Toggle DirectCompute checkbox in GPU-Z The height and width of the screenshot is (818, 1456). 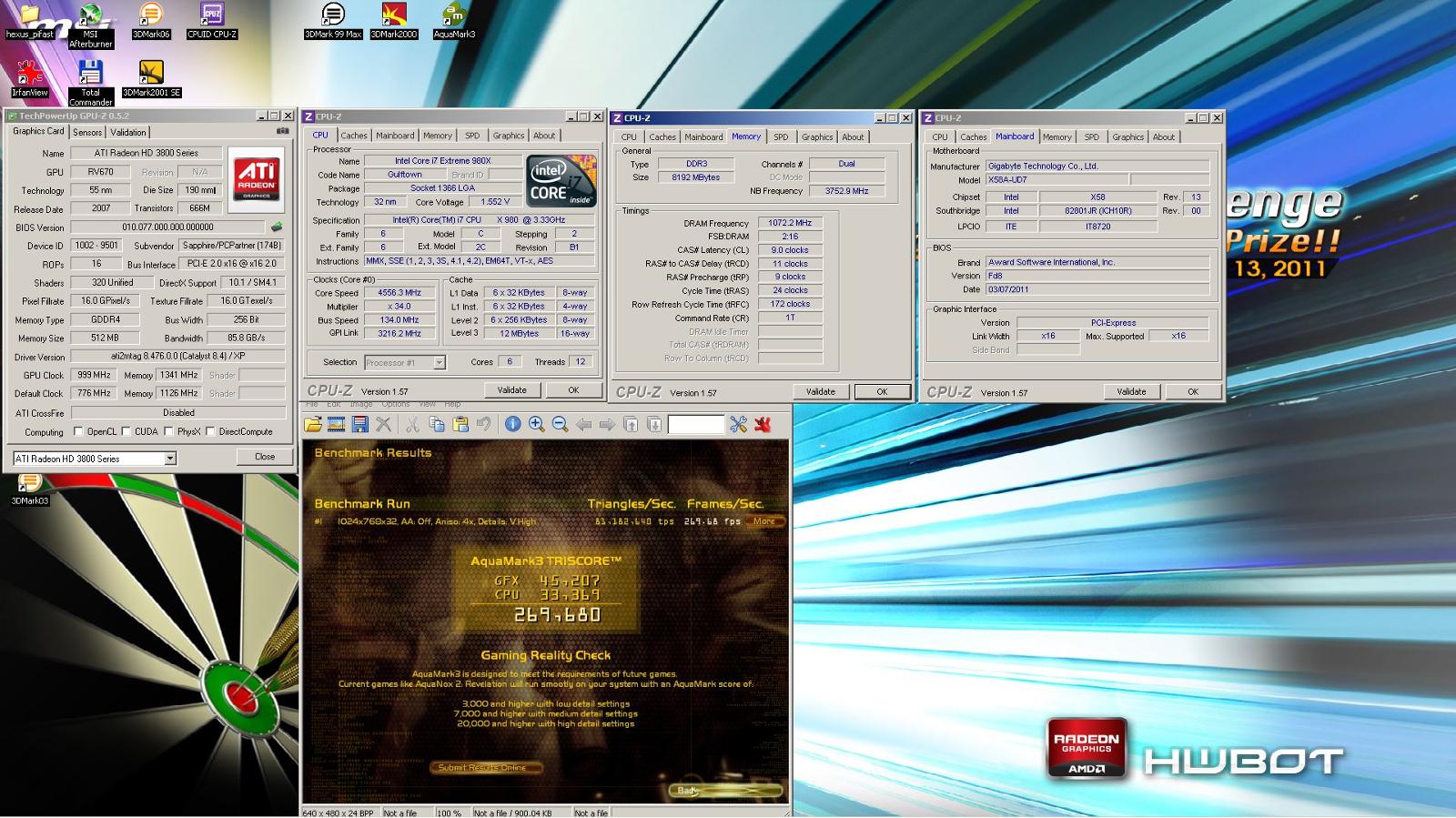tap(210, 431)
